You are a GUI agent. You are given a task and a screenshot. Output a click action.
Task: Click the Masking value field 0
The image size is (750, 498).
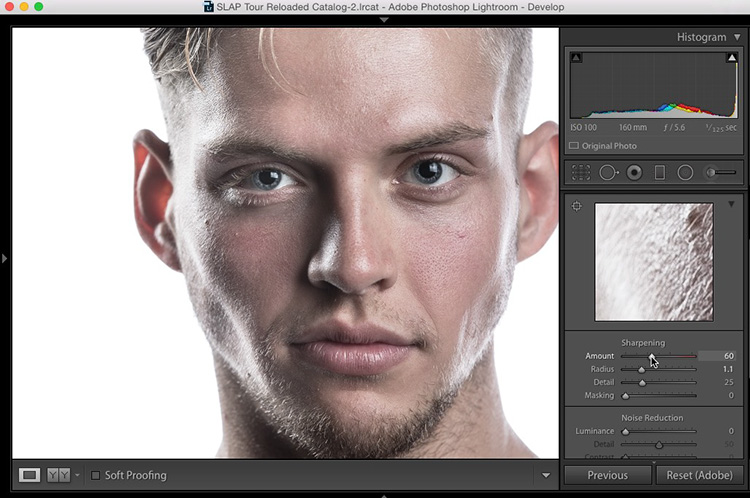[731, 396]
